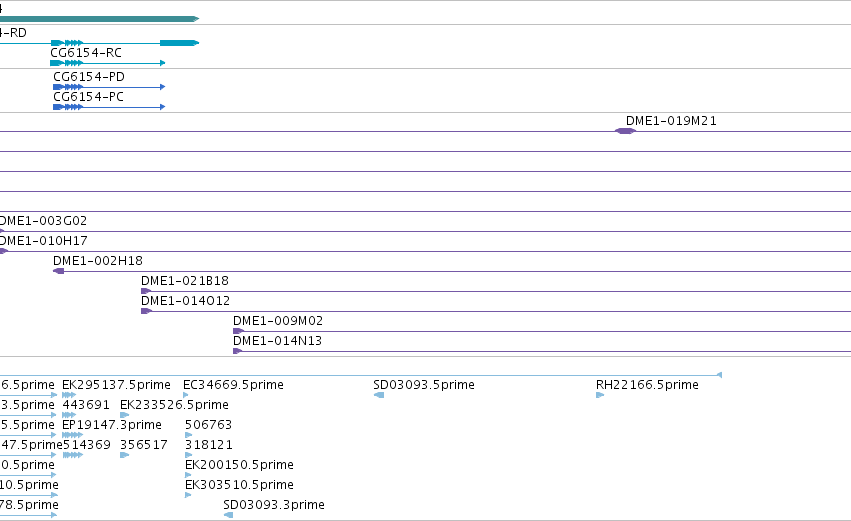Viewport: 851px width, 521px height.
Task: Click the DME1-019M21 clone label
Action: (671, 120)
